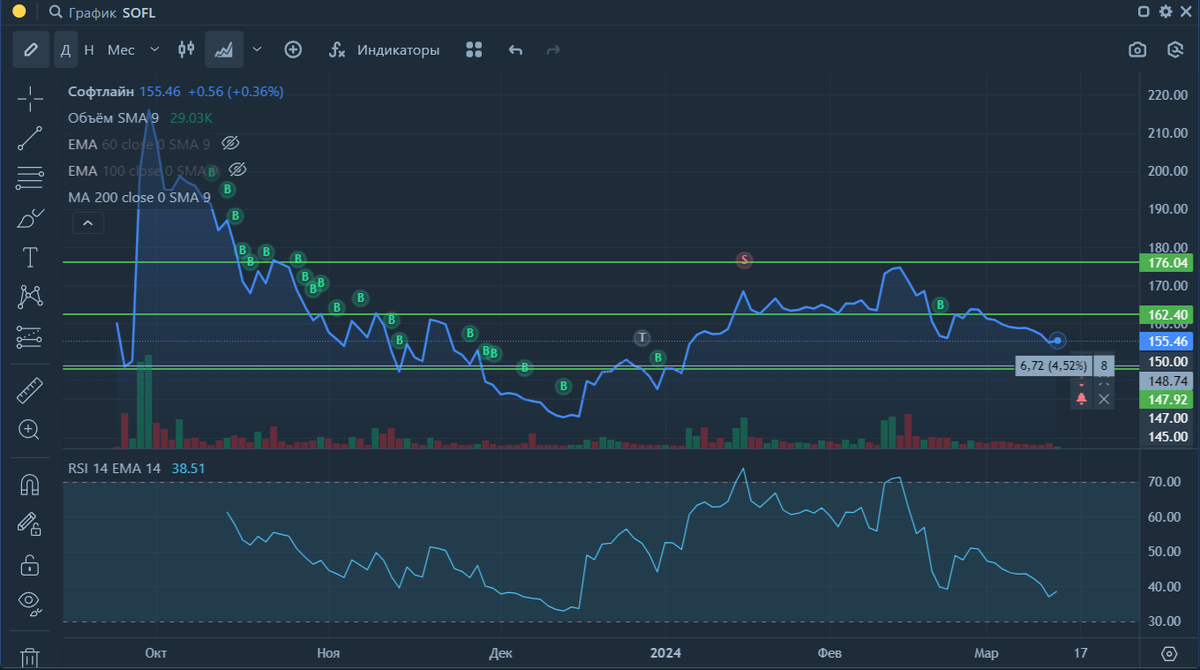Click the red S sell marker on the chart
The width and height of the screenshot is (1200, 670).
click(x=744, y=260)
